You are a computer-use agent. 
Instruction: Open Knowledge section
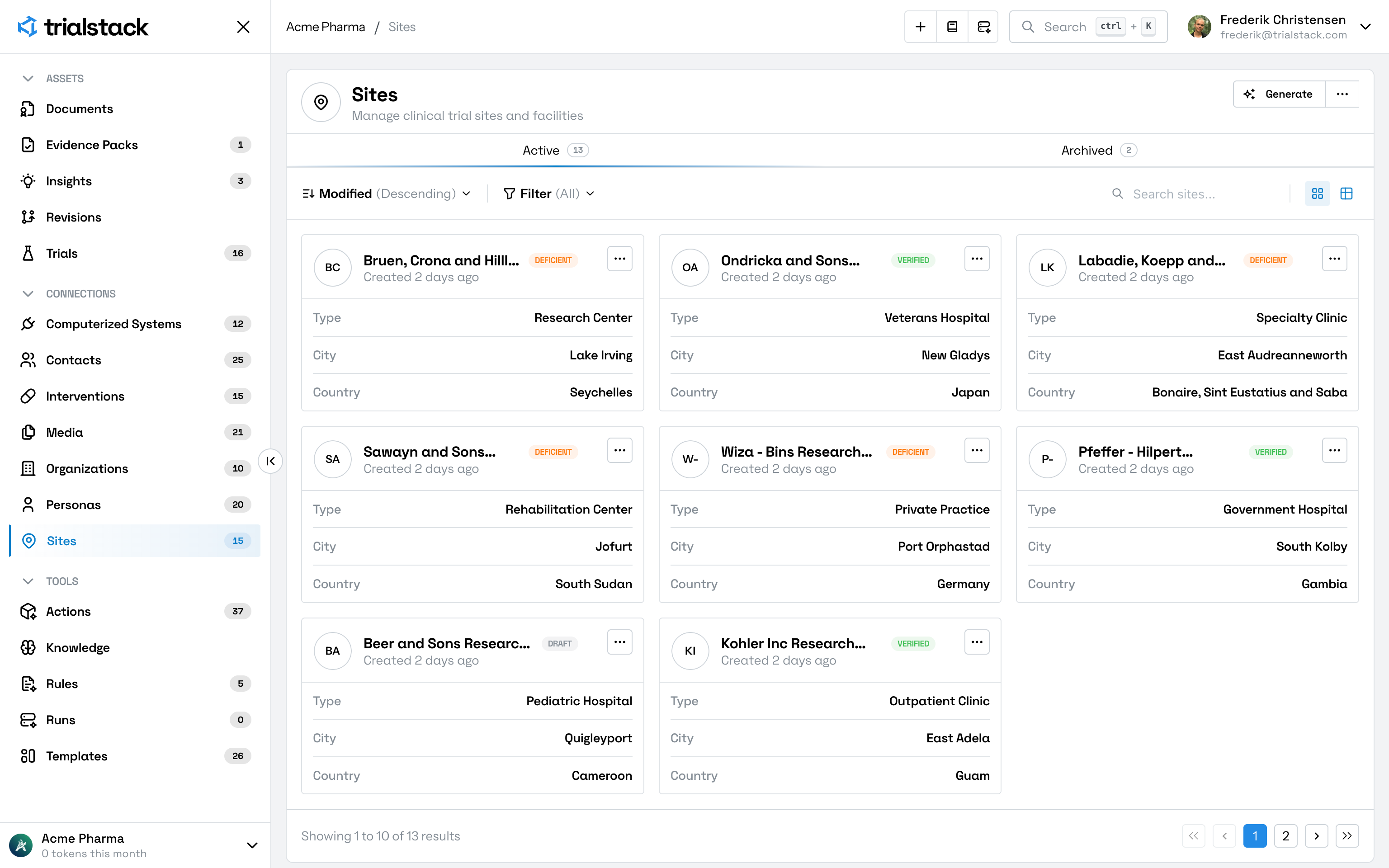(x=135, y=647)
